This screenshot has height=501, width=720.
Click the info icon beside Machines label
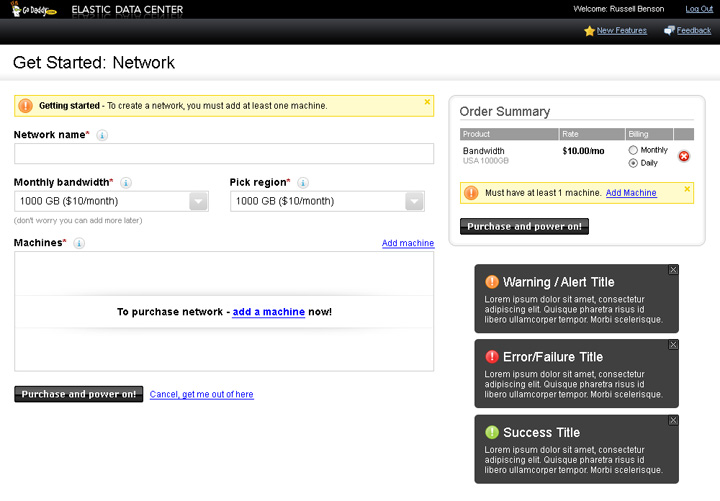[x=79, y=243]
